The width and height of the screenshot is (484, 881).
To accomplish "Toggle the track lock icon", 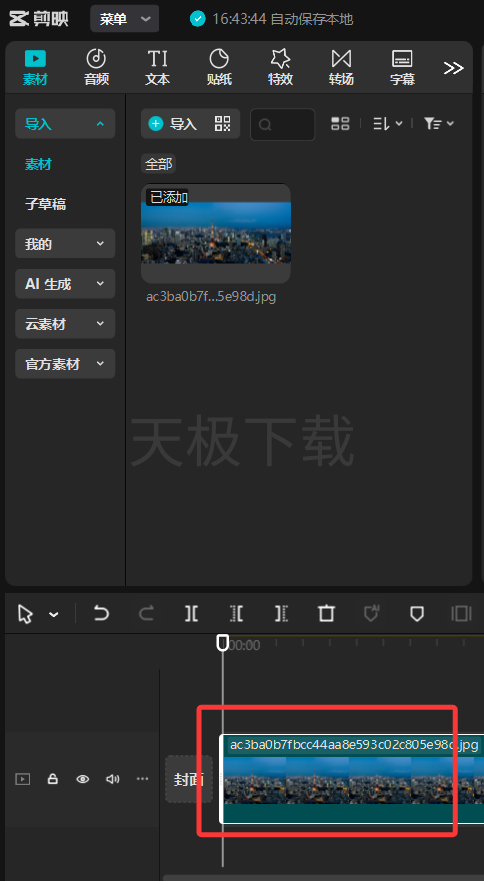I will (x=52, y=779).
